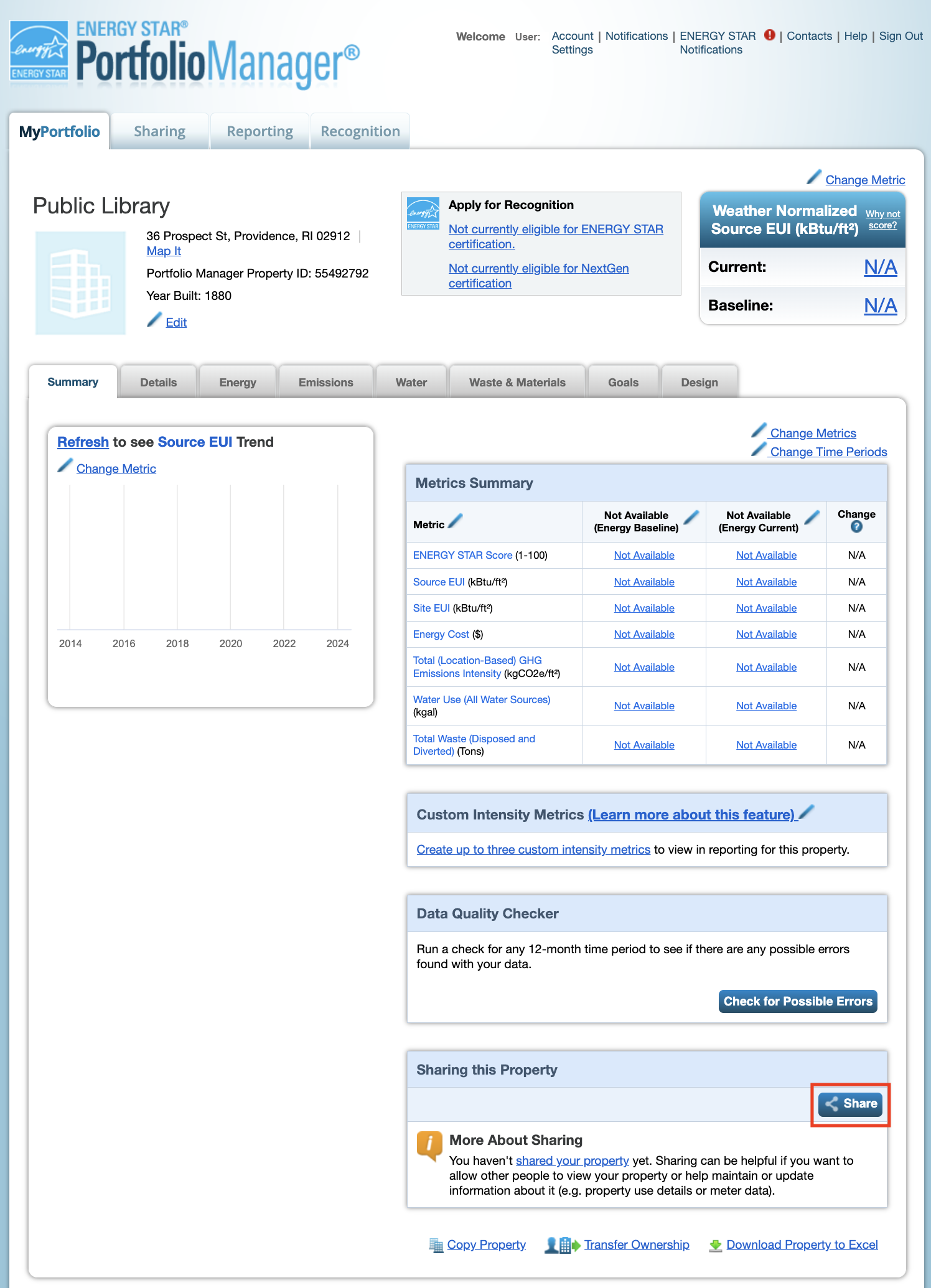
Task: Switch to the Sharing tab
Action: tap(159, 131)
